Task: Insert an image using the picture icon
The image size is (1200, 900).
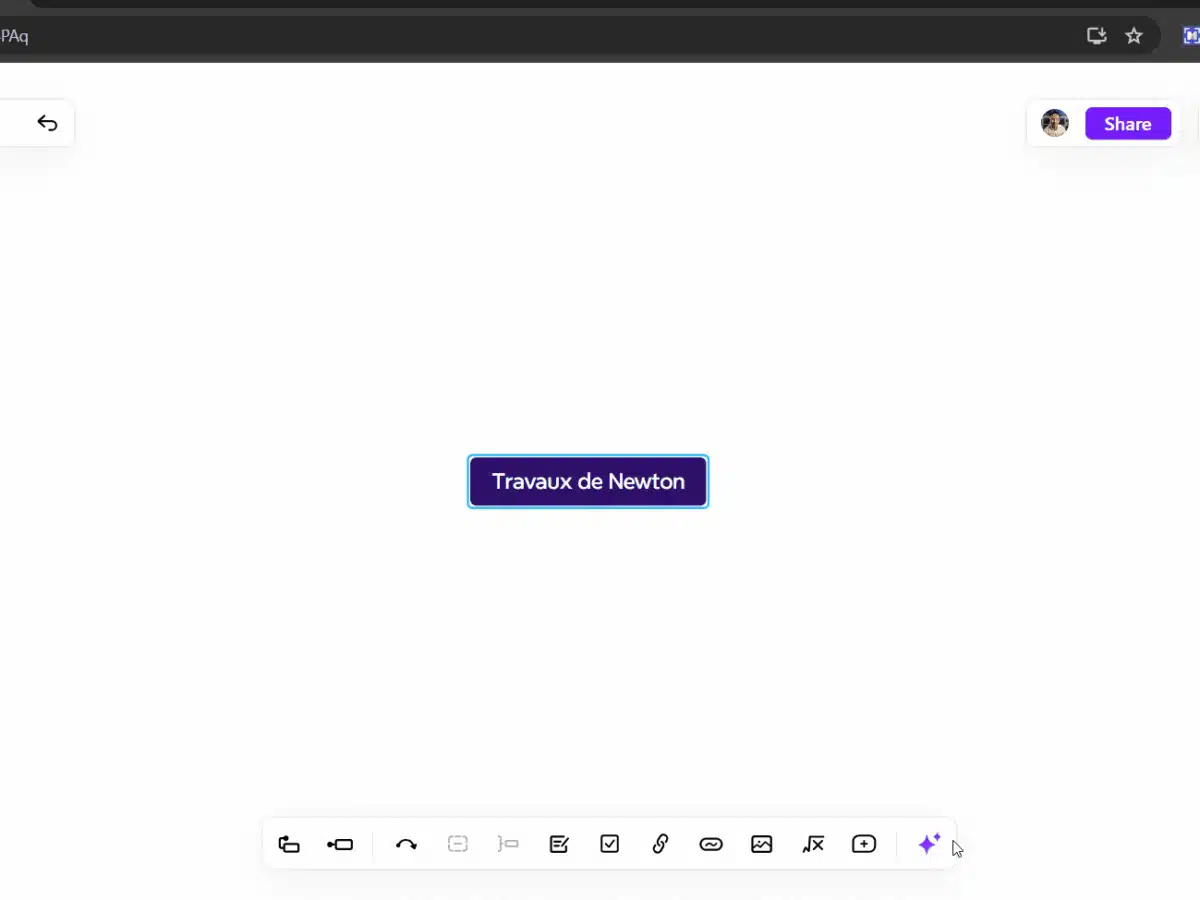Action: coord(762,844)
